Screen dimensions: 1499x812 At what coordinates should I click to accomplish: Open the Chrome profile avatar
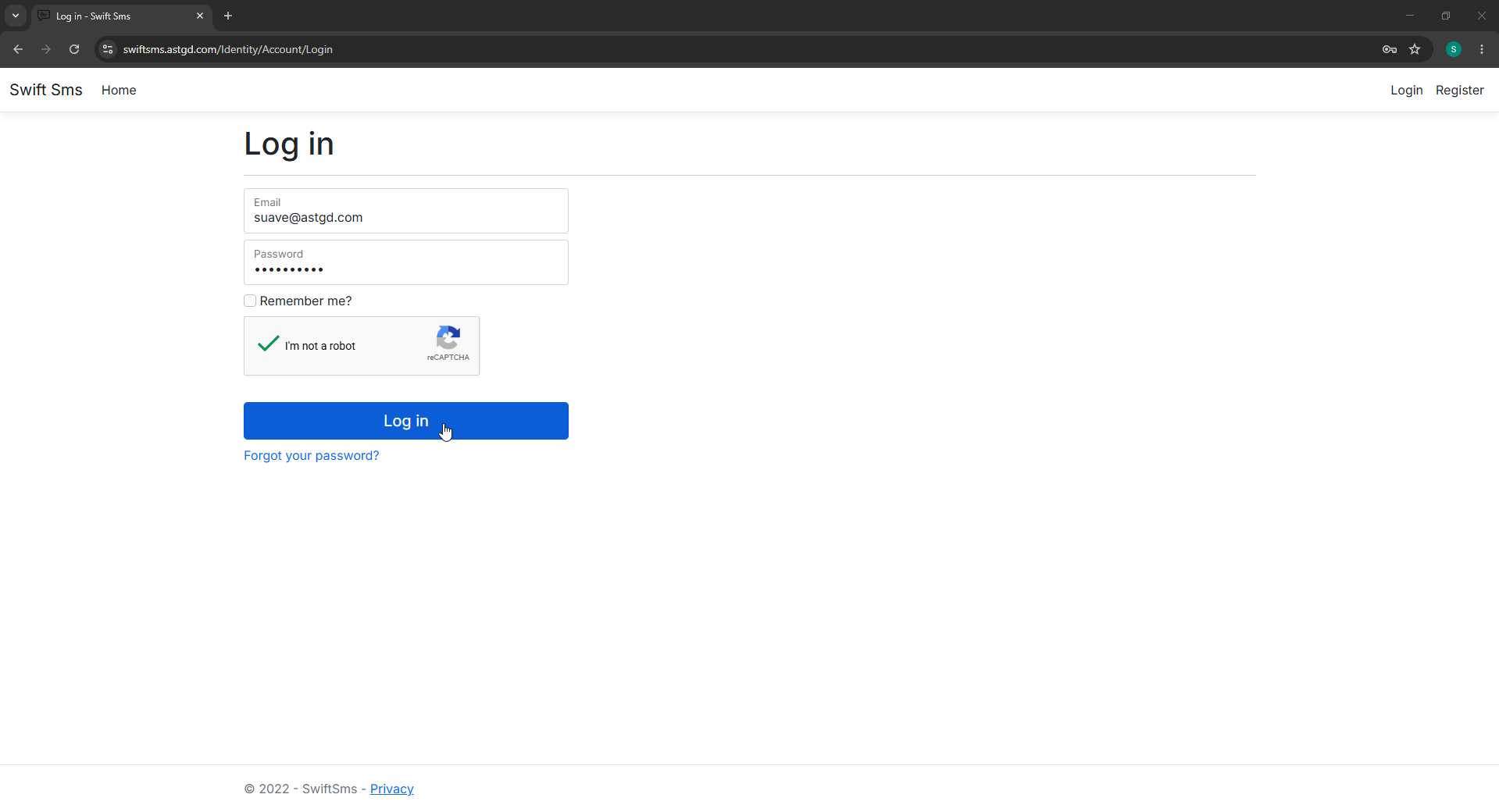point(1453,49)
